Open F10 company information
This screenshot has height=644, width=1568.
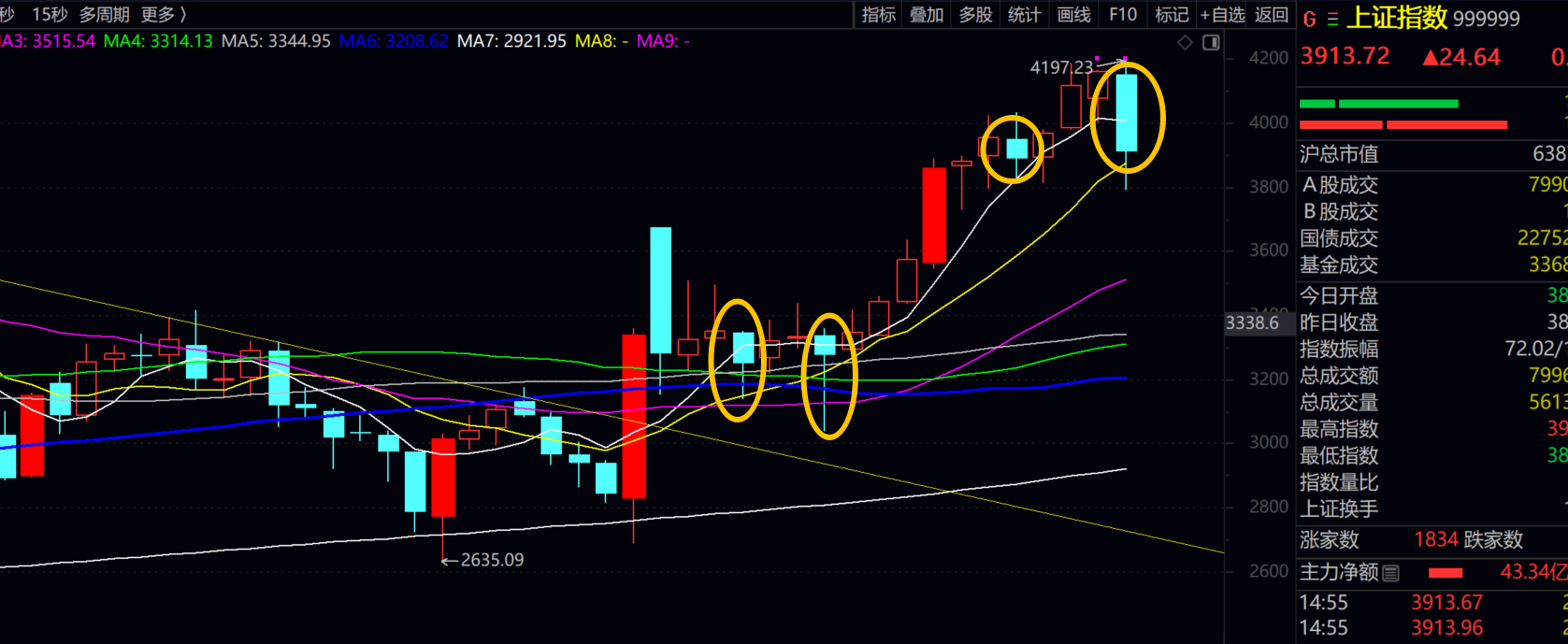tap(1123, 14)
